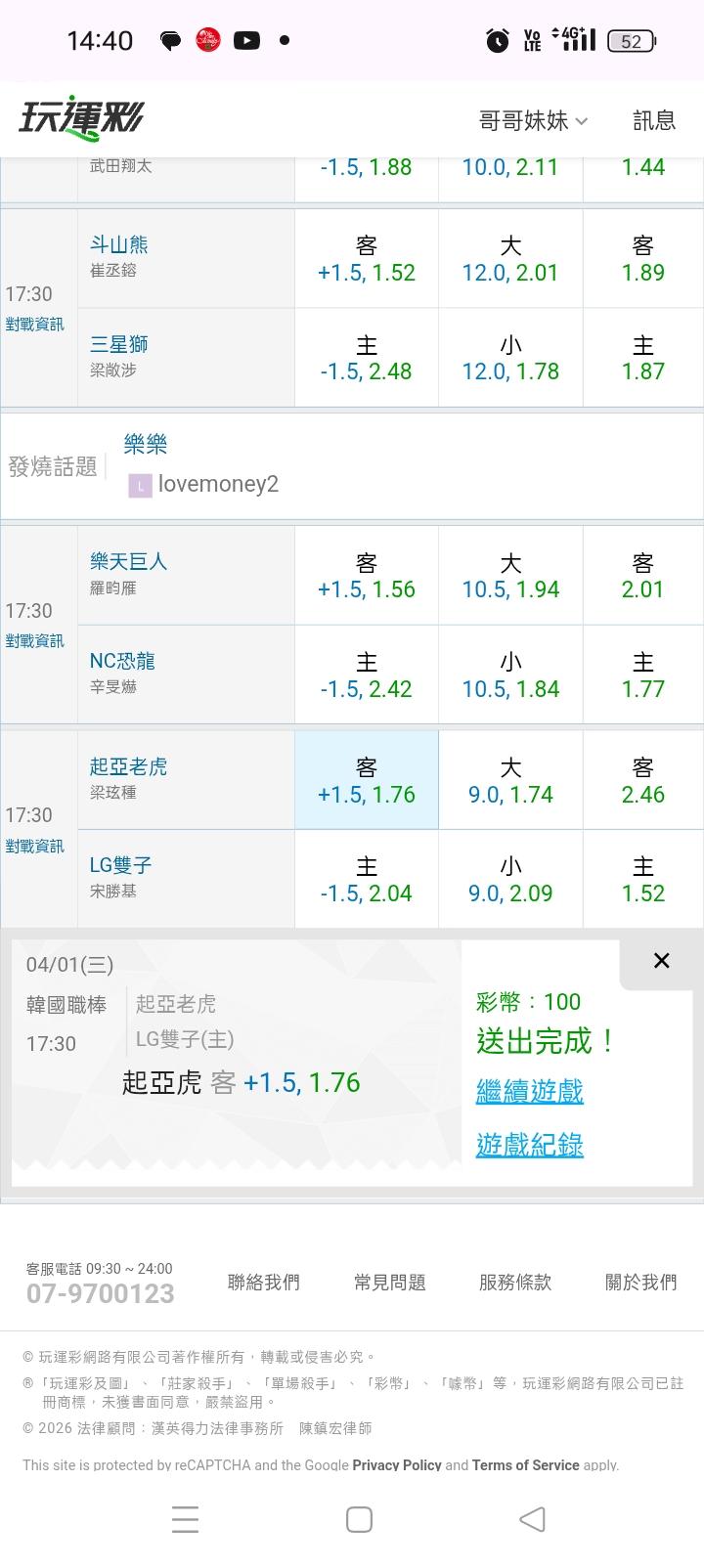Open the Android recent apps menu icon
The height and width of the screenshot is (1568, 704).
tap(186, 1519)
